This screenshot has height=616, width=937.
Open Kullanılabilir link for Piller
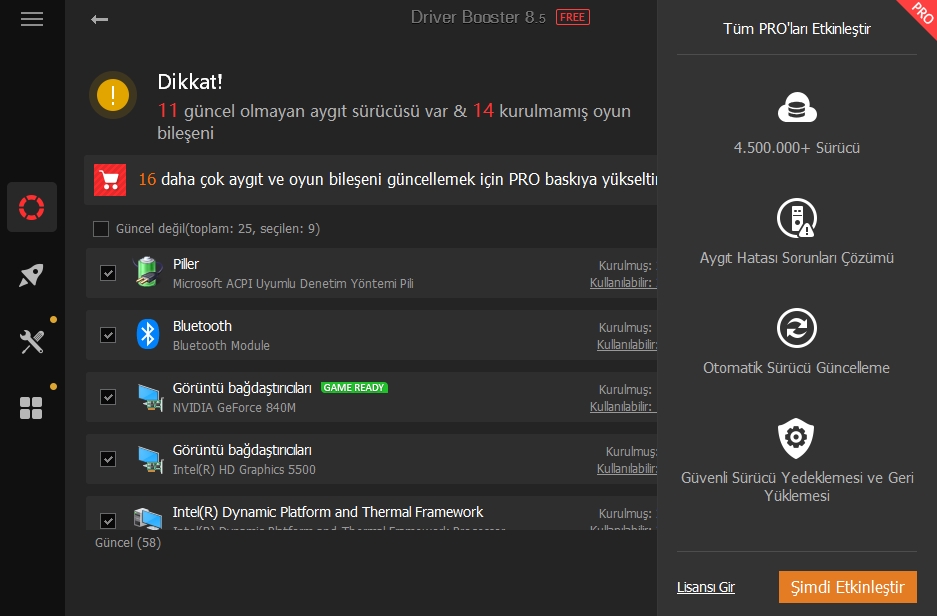tap(623, 283)
